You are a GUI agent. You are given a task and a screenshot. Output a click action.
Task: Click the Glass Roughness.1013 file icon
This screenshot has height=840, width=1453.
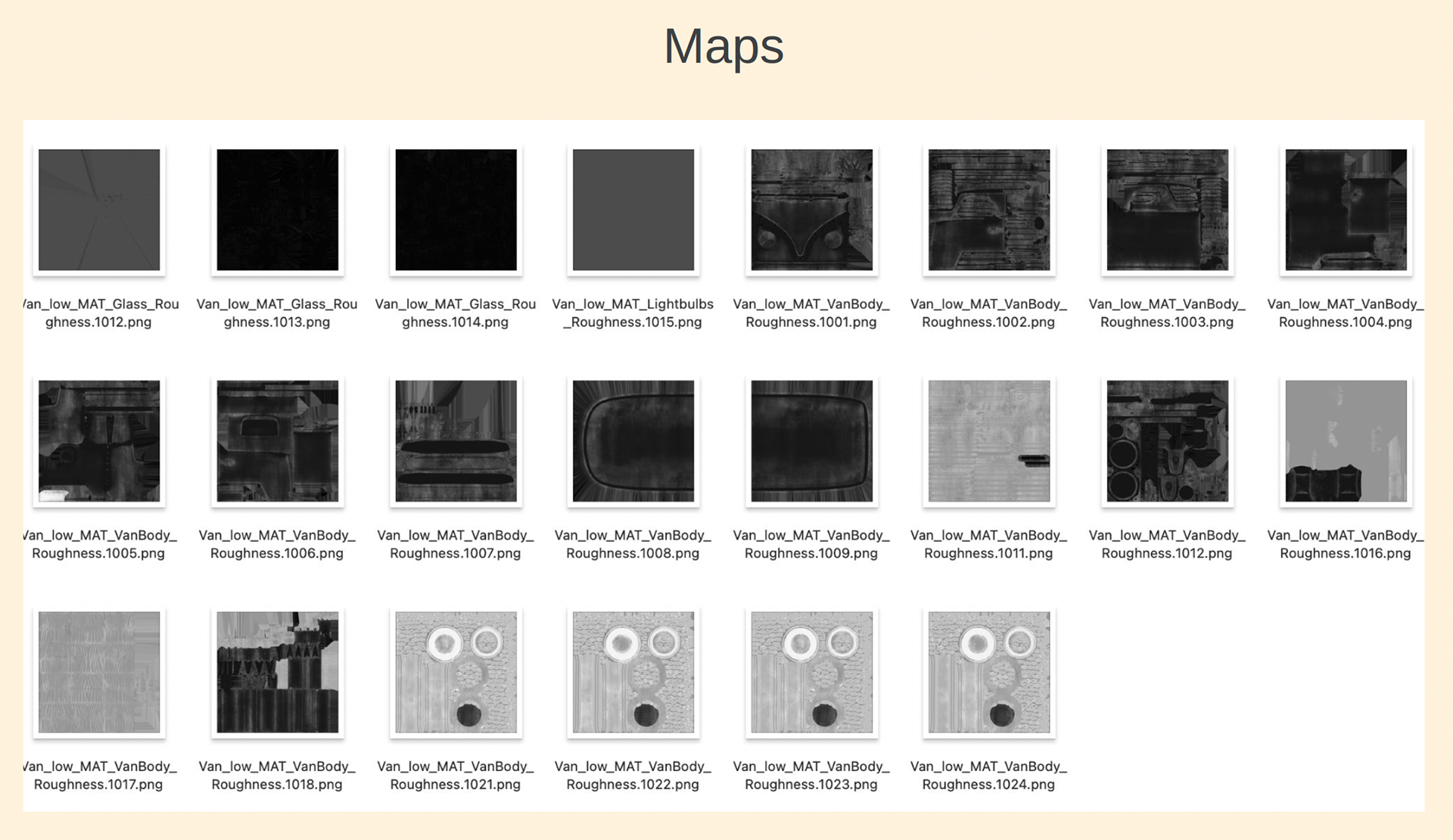click(x=277, y=210)
